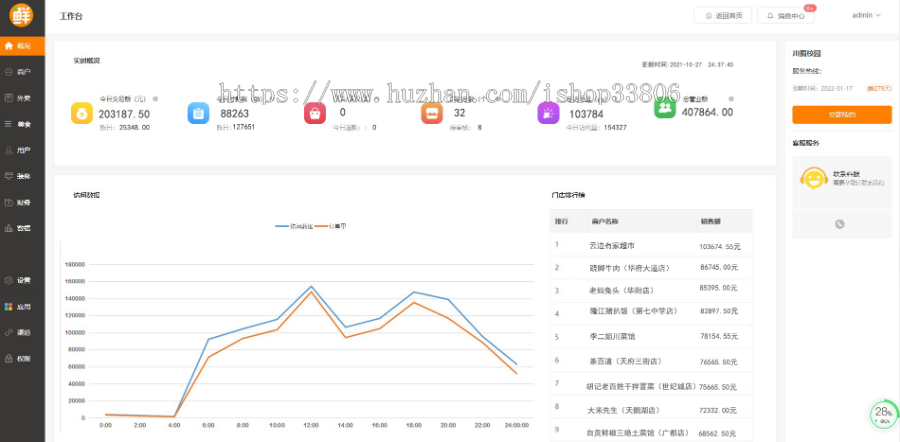The image size is (900, 442).
Task: Open the message center button
Action: (786, 15)
